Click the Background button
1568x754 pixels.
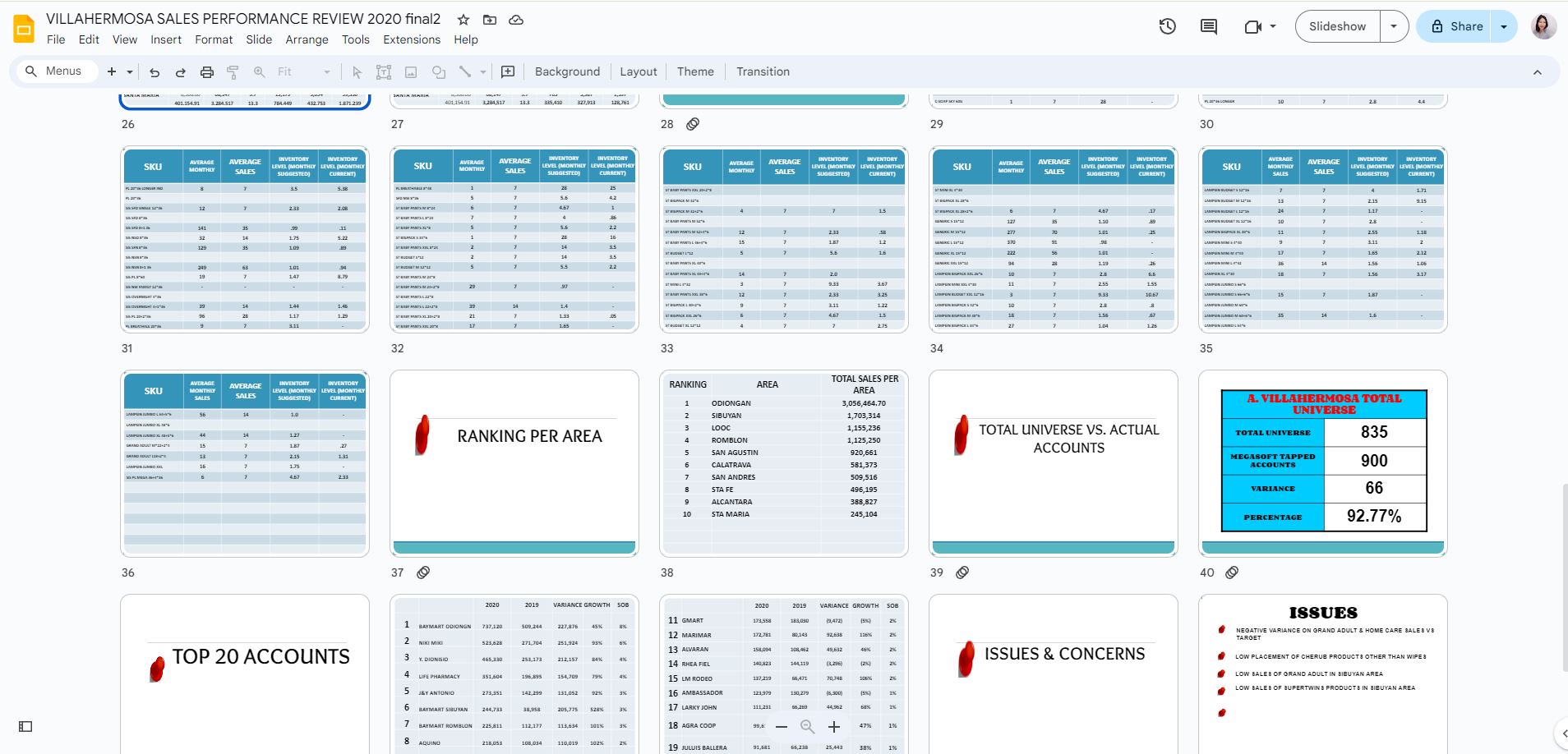567,71
